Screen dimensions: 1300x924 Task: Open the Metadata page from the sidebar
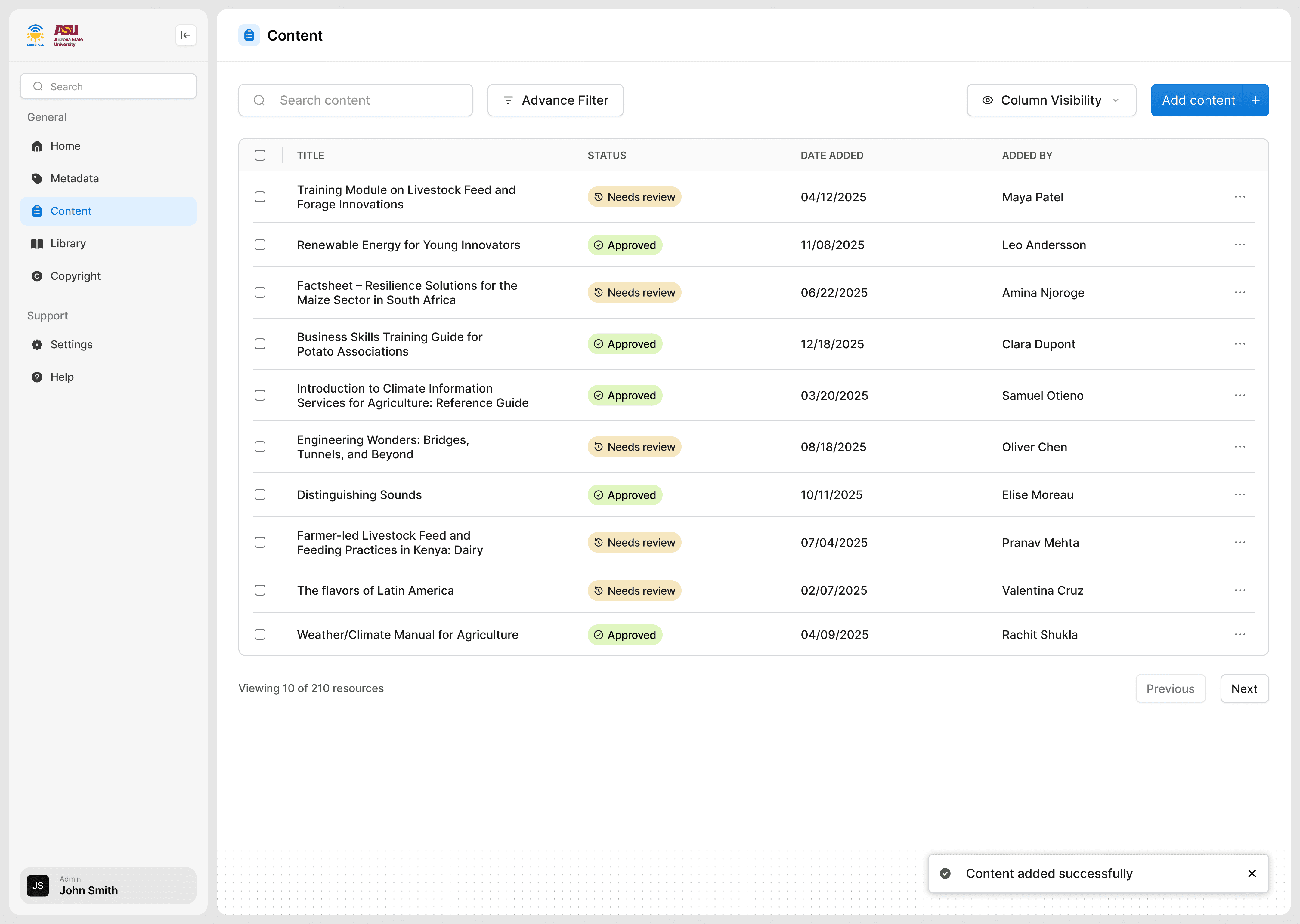(75, 179)
